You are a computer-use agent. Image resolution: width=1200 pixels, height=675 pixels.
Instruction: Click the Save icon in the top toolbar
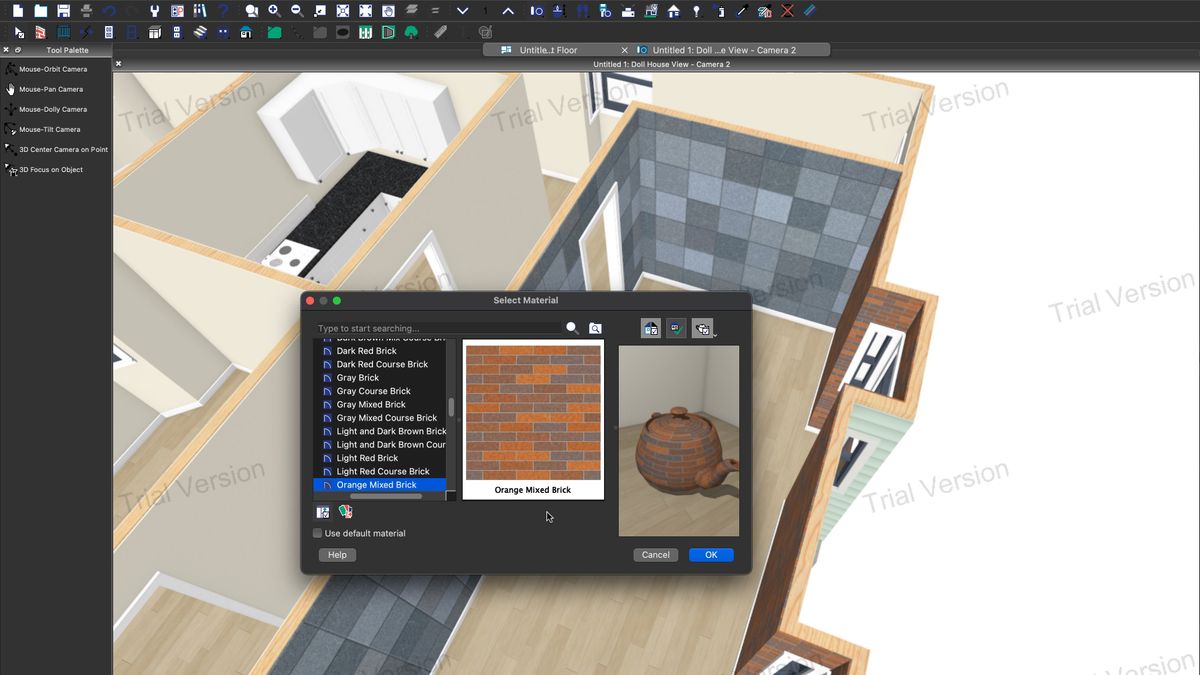64,10
